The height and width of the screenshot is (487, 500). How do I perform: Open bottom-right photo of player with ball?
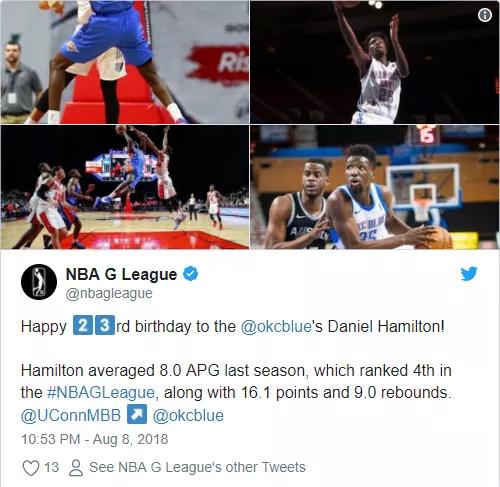[x=375, y=187]
